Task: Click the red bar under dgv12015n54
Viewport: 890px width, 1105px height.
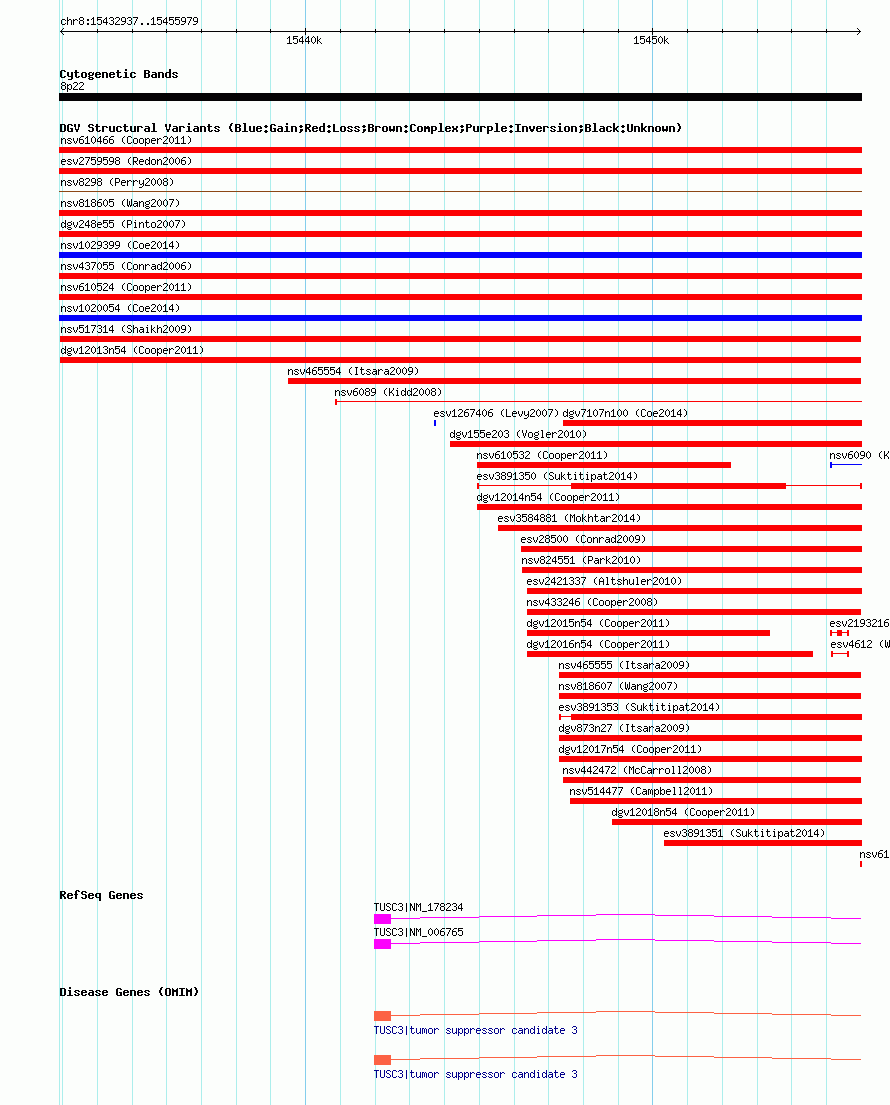Action: [648, 633]
